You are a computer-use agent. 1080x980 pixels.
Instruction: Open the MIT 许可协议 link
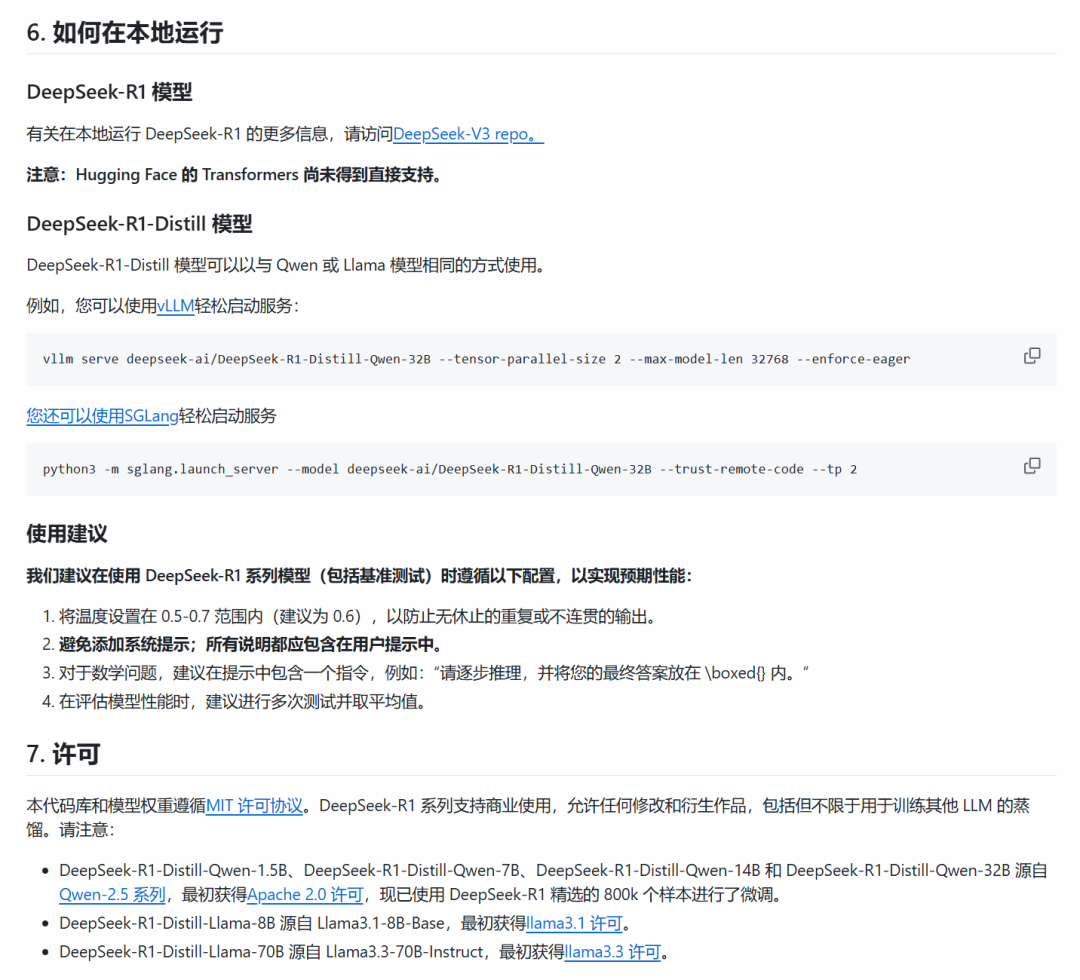[254, 804]
